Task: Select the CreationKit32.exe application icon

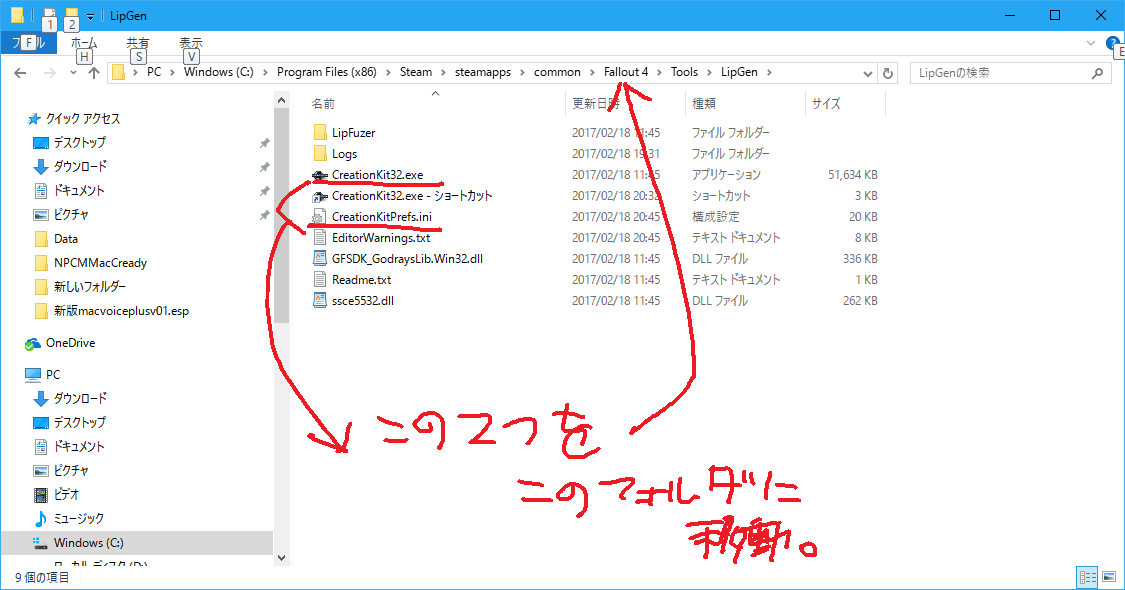Action: [x=320, y=175]
